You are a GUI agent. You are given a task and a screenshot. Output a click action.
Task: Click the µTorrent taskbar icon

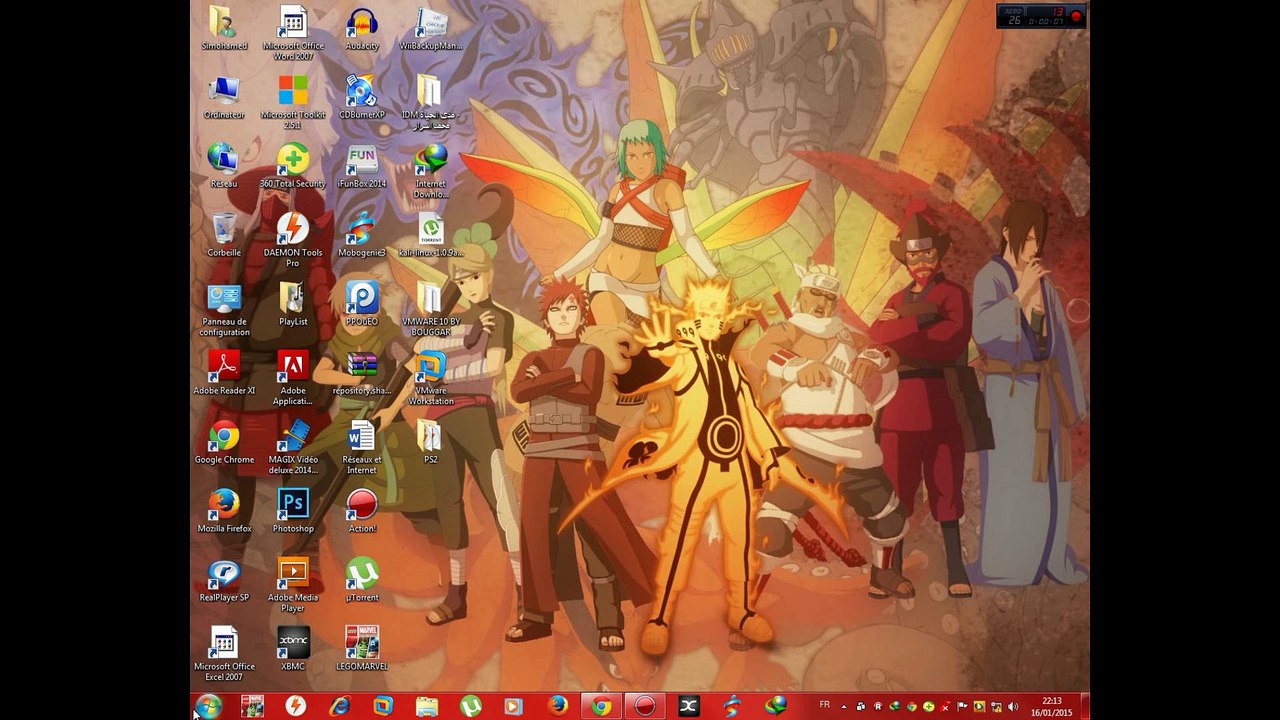point(470,706)
